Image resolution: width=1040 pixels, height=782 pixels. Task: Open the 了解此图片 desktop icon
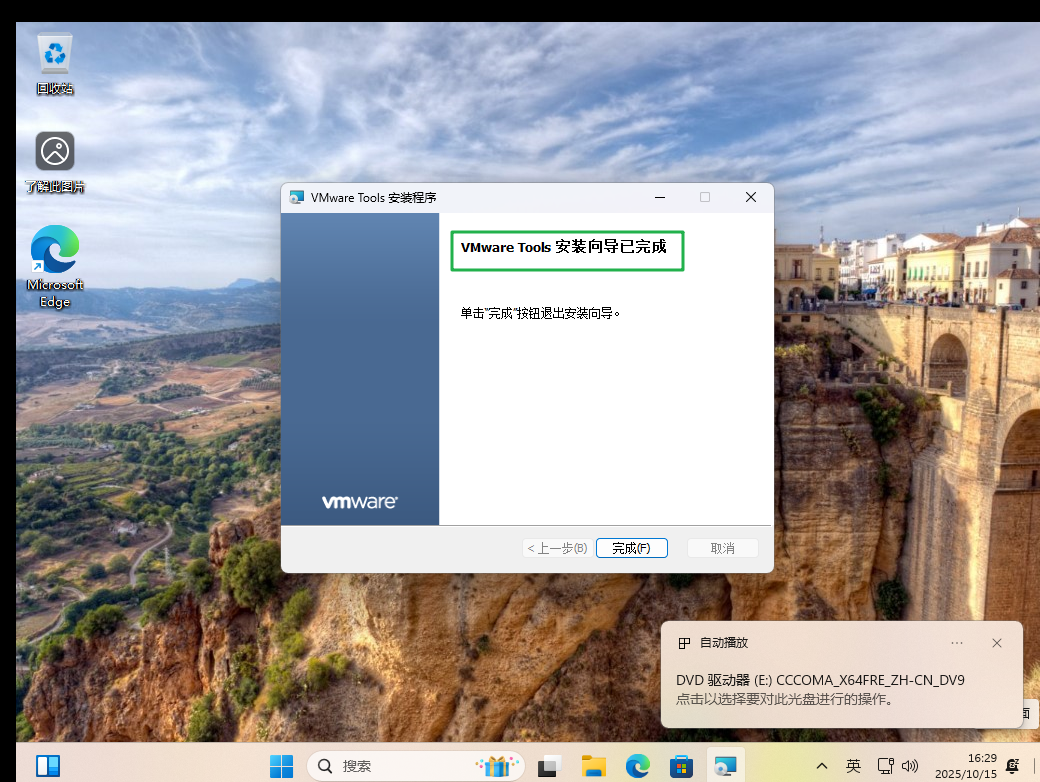coord(54,162)
